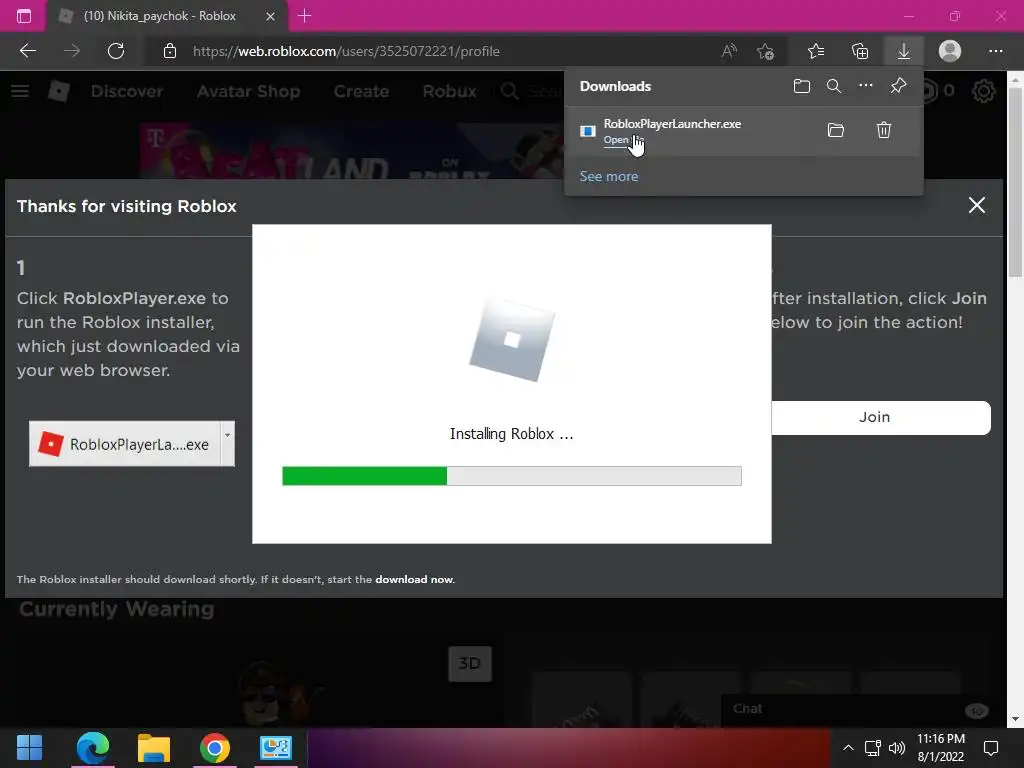Delete the RobloxPlayerLauncher.exe download entry
Image resolution: width=1024 pixels, height=768 pixels.
884,130
